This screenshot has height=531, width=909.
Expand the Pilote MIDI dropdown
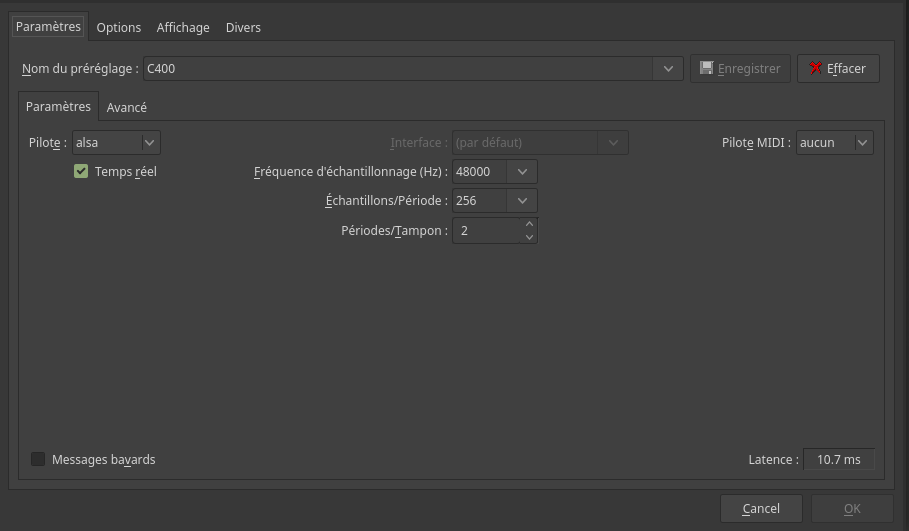coord(862,143)
